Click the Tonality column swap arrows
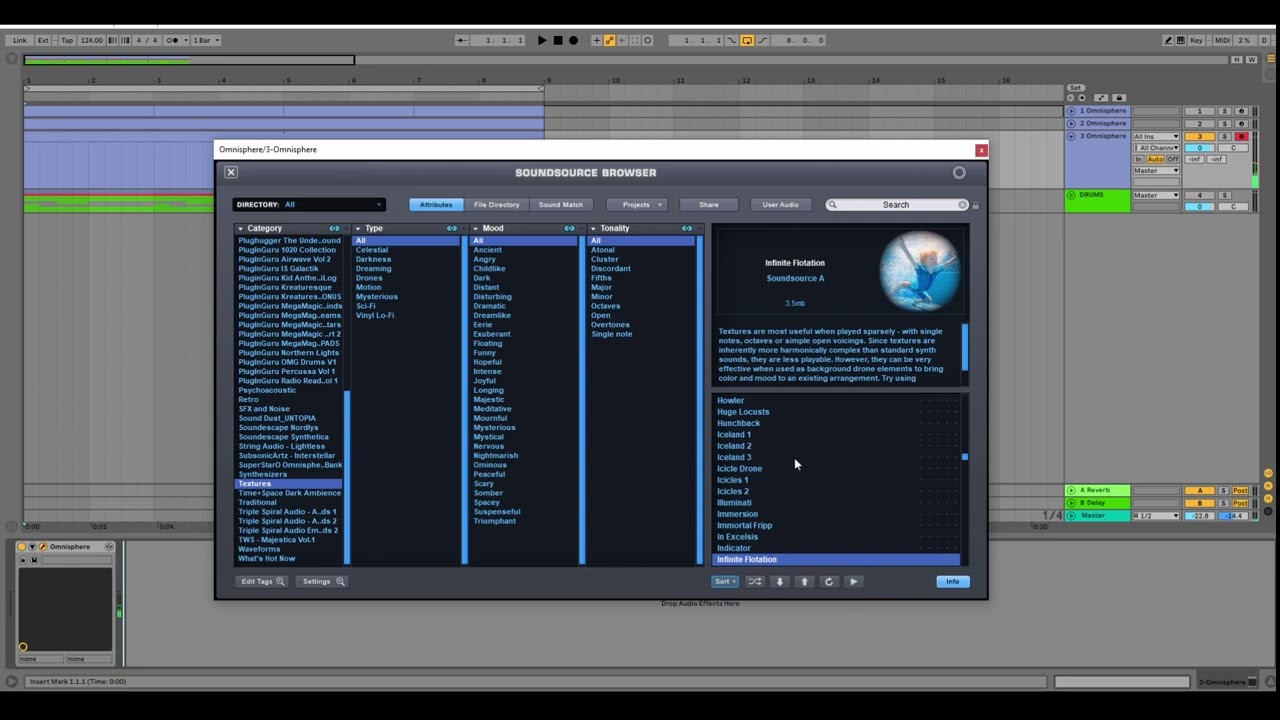Screen dimensions: 1280x720 687,228
